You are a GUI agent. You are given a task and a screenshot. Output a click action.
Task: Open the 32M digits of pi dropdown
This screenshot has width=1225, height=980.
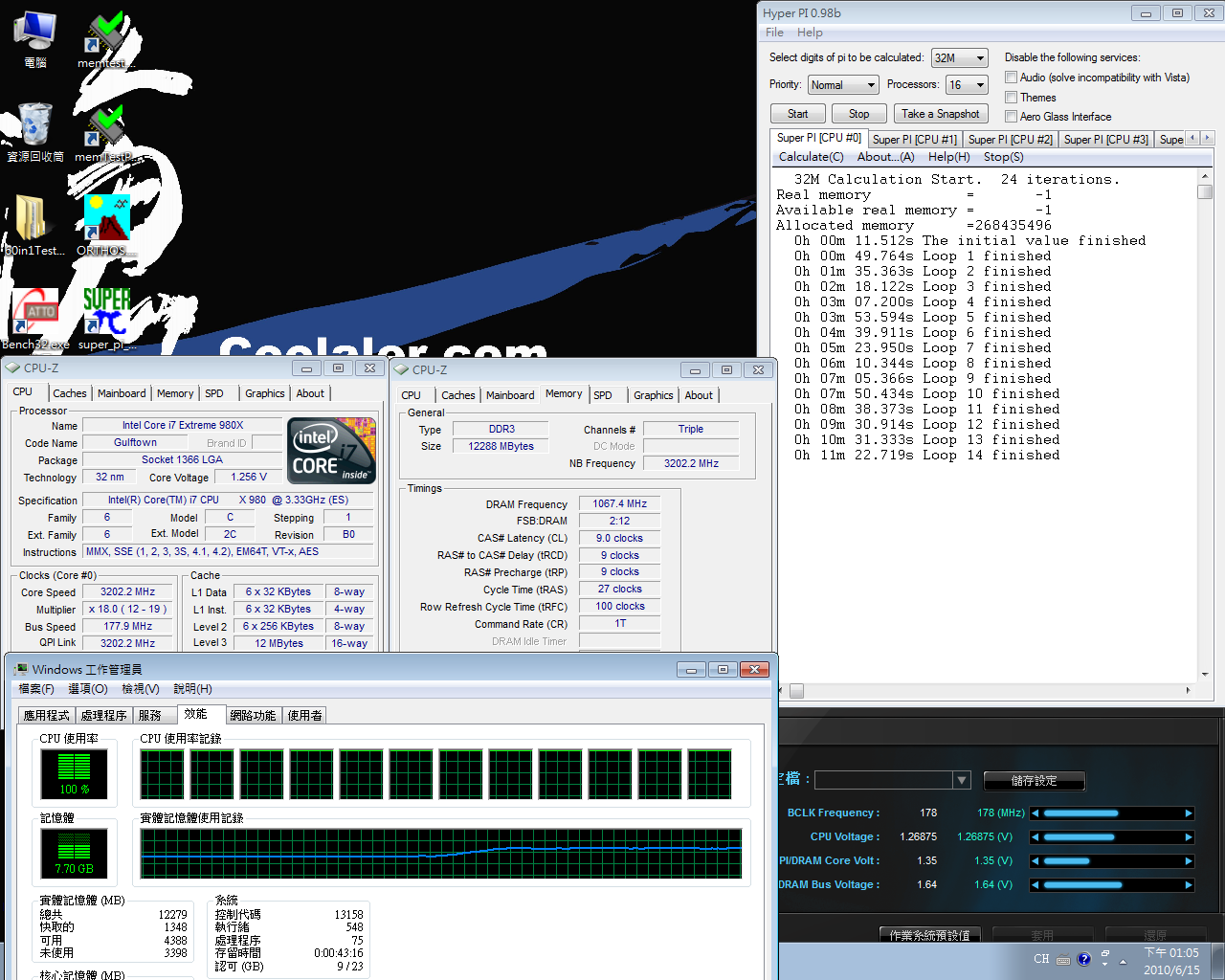coord(959,58)
